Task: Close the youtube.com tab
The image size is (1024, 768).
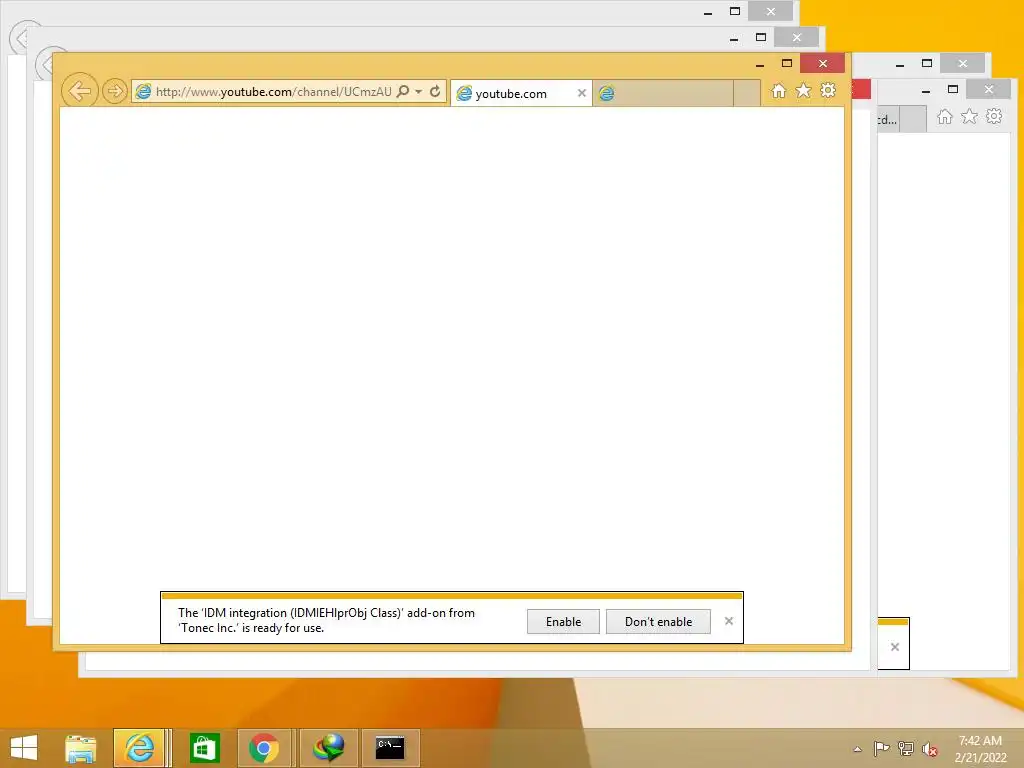Action: [581, 93]
